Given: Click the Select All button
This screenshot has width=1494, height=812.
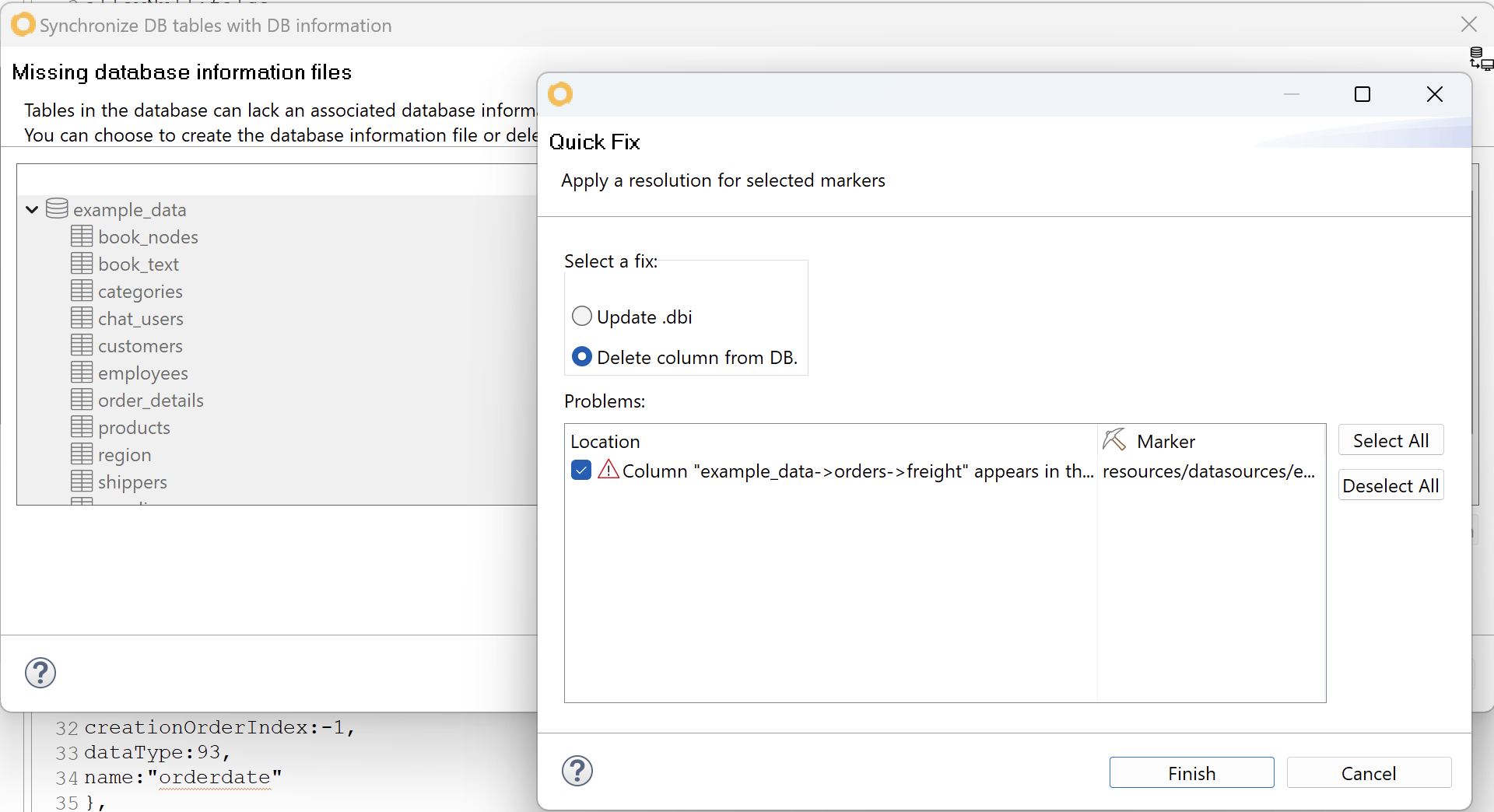Looking at the screenshot, I should click(x=1391, y=440).
